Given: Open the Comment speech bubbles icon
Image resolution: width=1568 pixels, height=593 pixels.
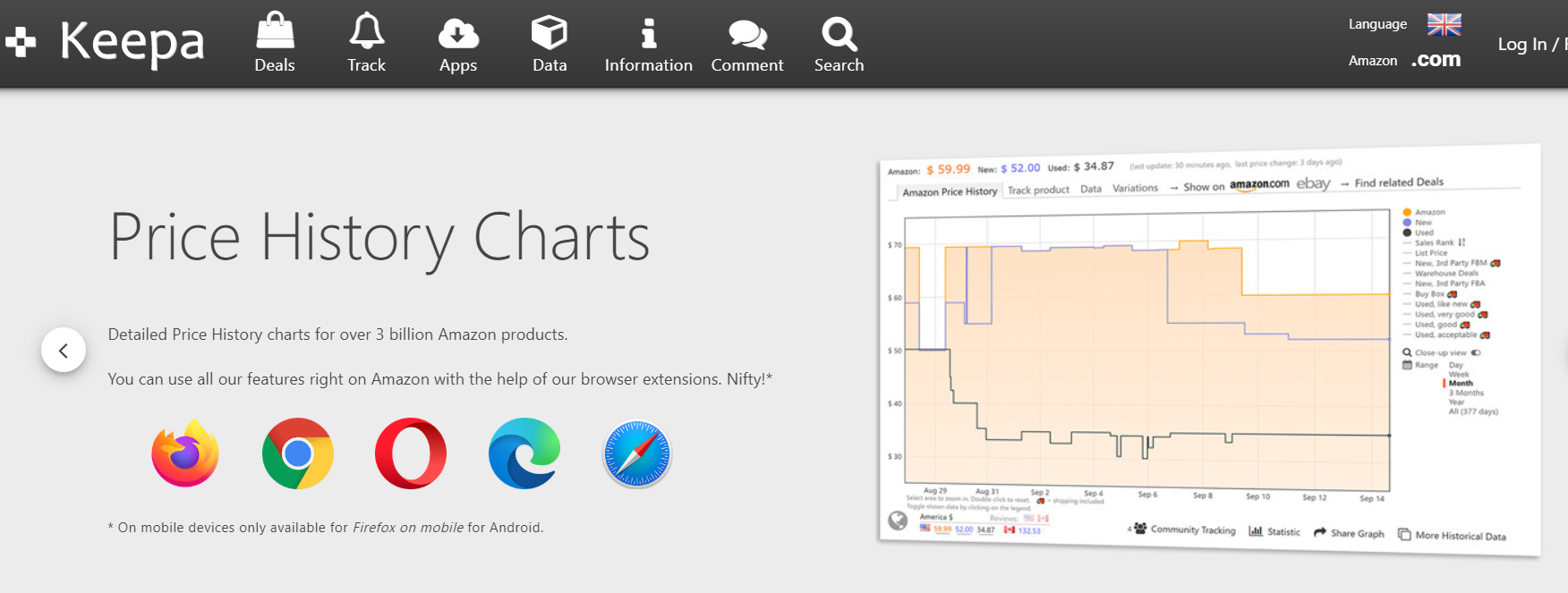Looking at the screenshot, I should tap(747, 34).
